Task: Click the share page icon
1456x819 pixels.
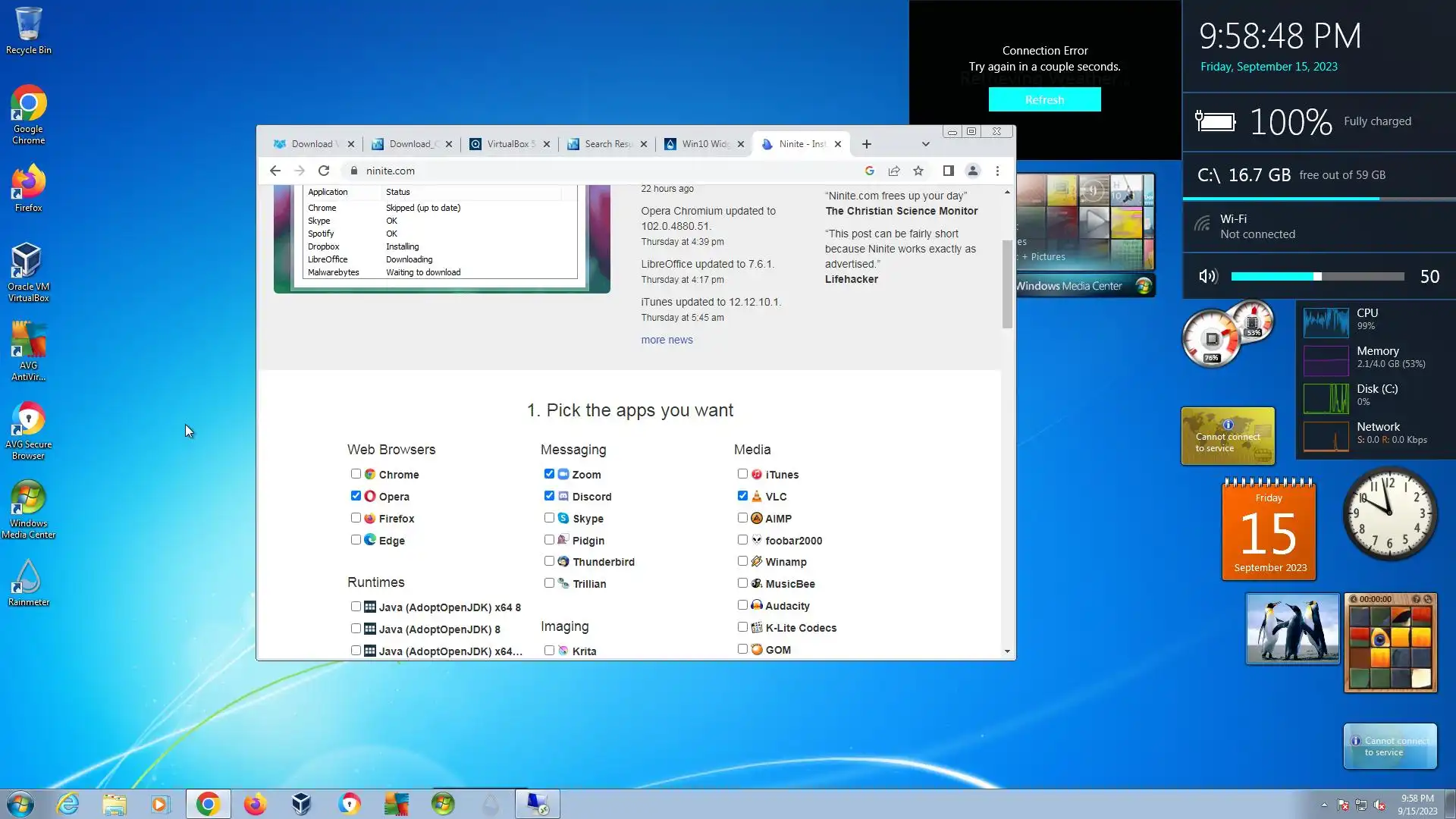Action: (894, 171)
